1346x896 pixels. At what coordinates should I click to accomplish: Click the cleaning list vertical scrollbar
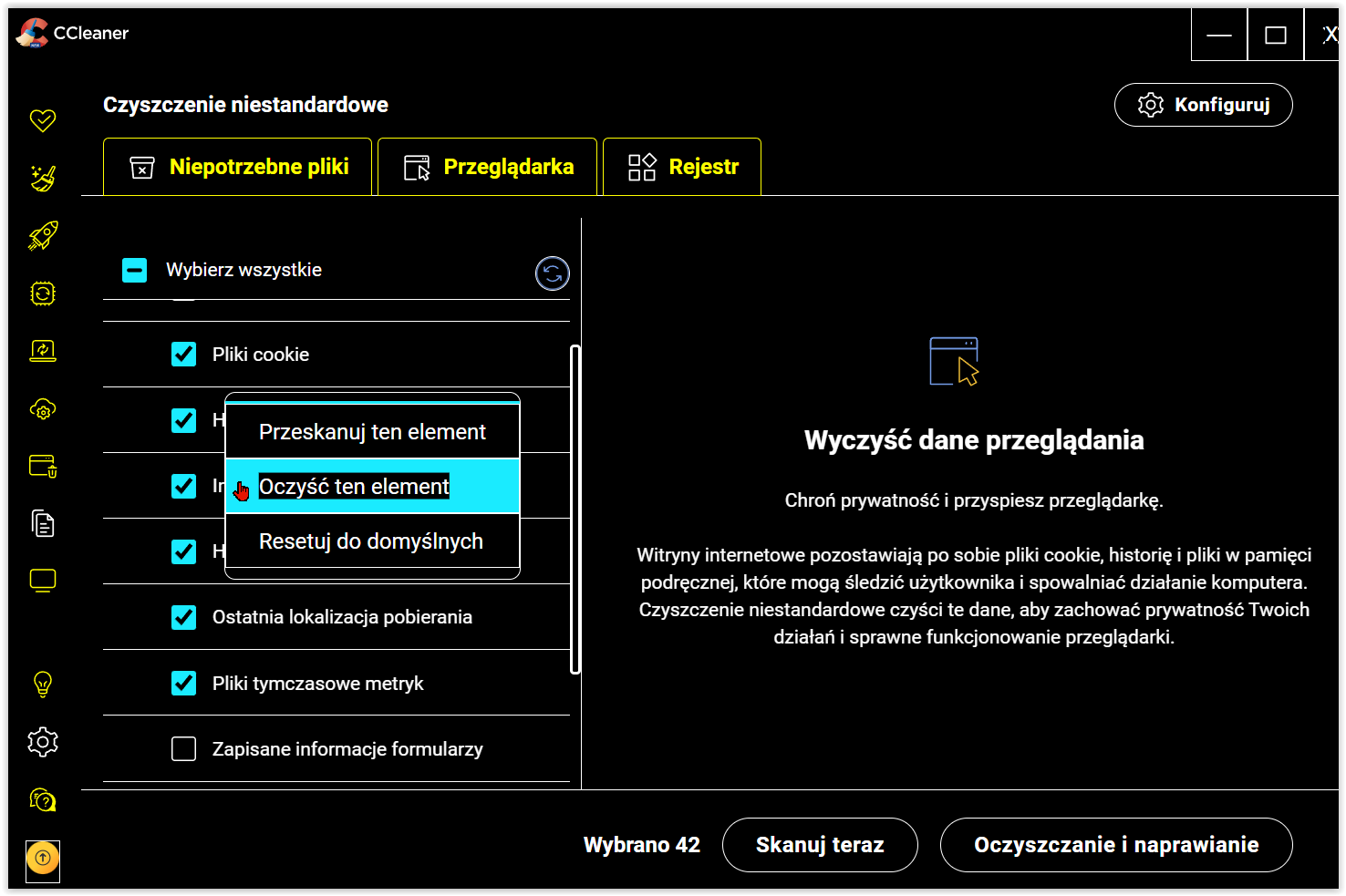[x=575, y=510]
